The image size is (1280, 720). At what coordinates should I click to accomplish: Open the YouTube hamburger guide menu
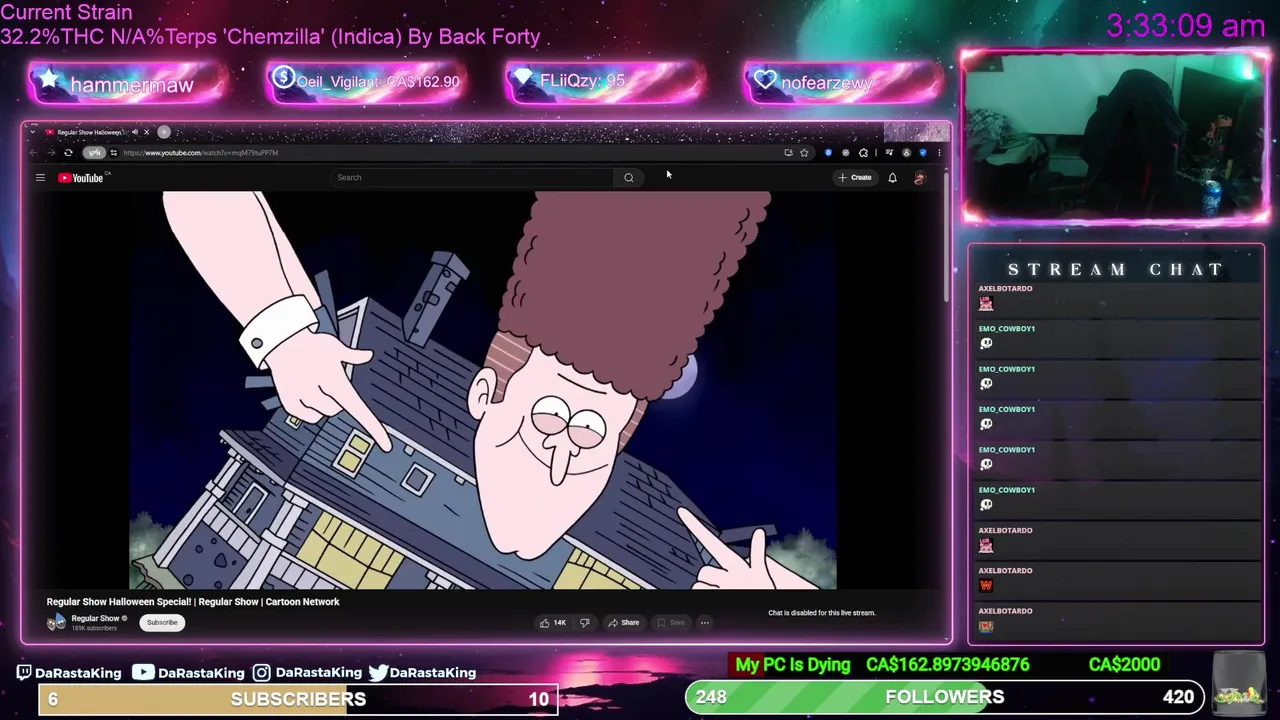[x=40, y=178]
